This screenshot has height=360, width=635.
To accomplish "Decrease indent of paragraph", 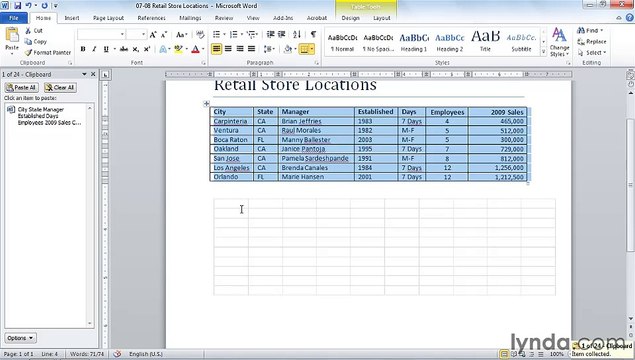I will [x=270, y=34].
